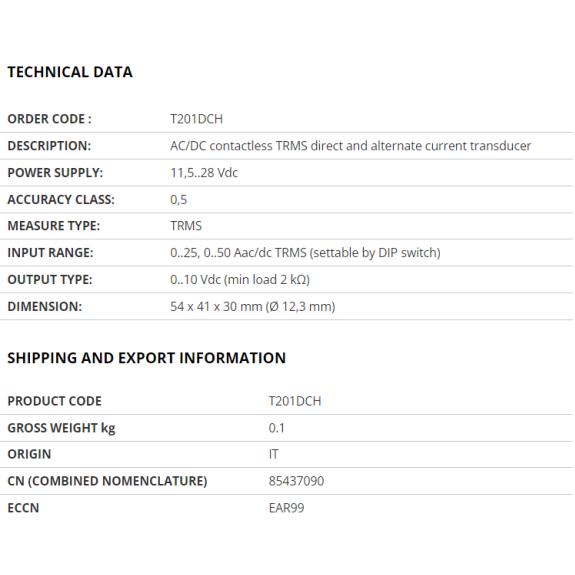Click the DIMENSION label
Viewport: 575px width, 575px height.
(x=45, y=307)
